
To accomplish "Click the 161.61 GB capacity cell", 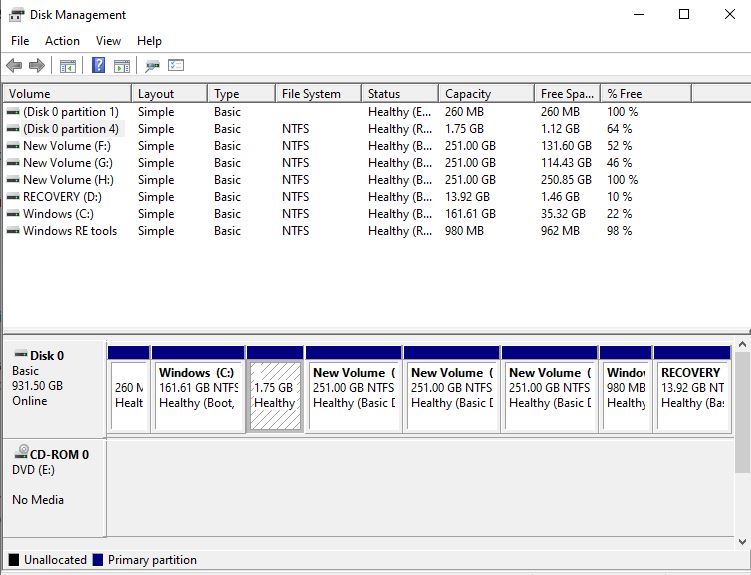I will 470,214.
